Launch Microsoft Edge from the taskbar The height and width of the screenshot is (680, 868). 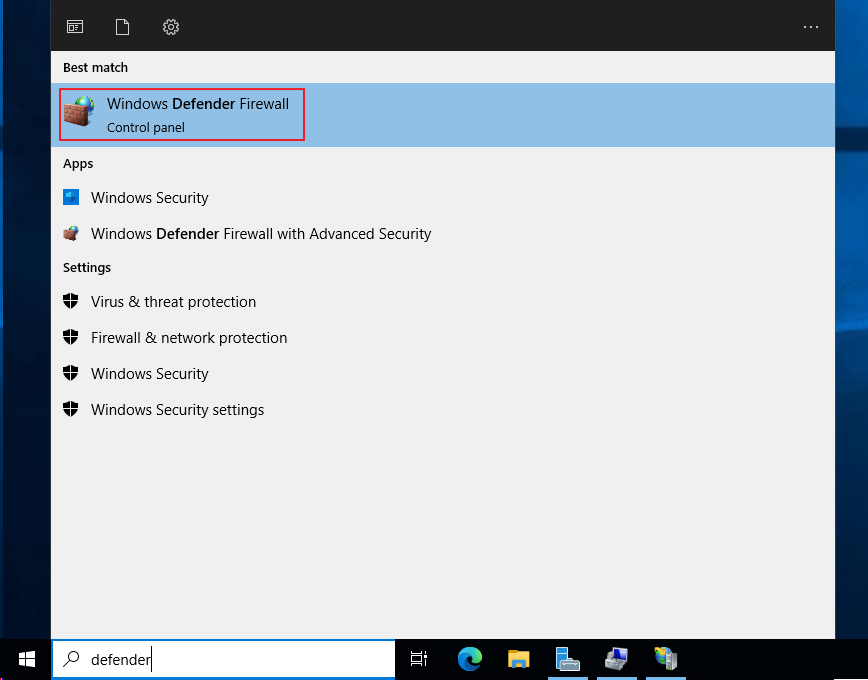coord(469,659)
